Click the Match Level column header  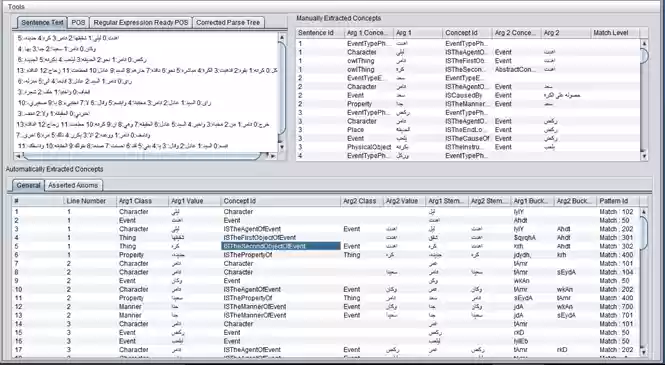click(x=615, y=33)
